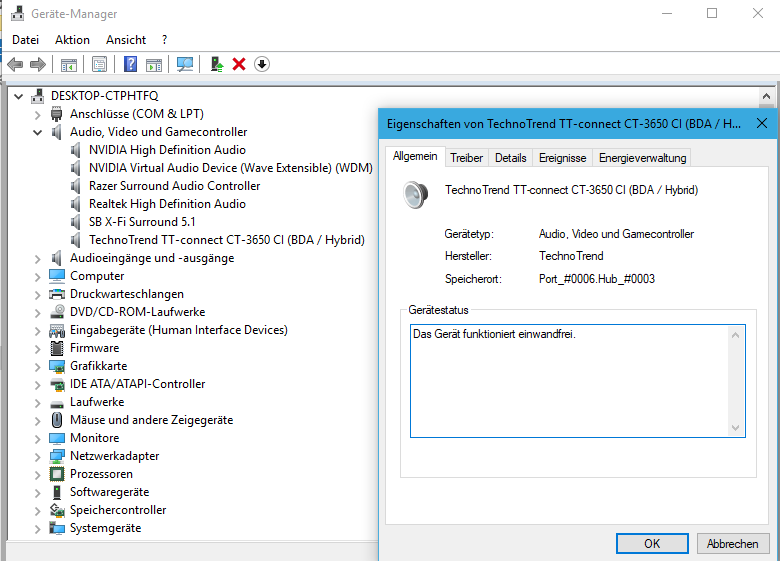780x561 pixels.
Task: Click the Gerätestatus scrollbar down arrow
Action: tap(736, 428)
